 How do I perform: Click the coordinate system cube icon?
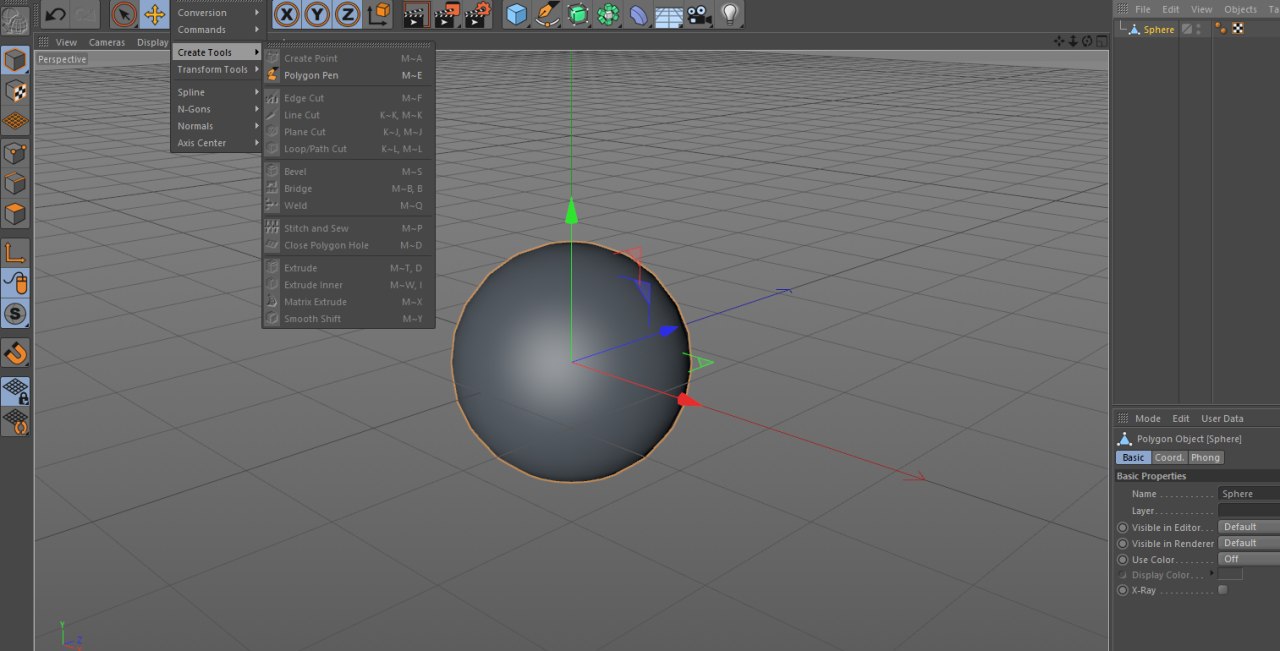[379, 14]
